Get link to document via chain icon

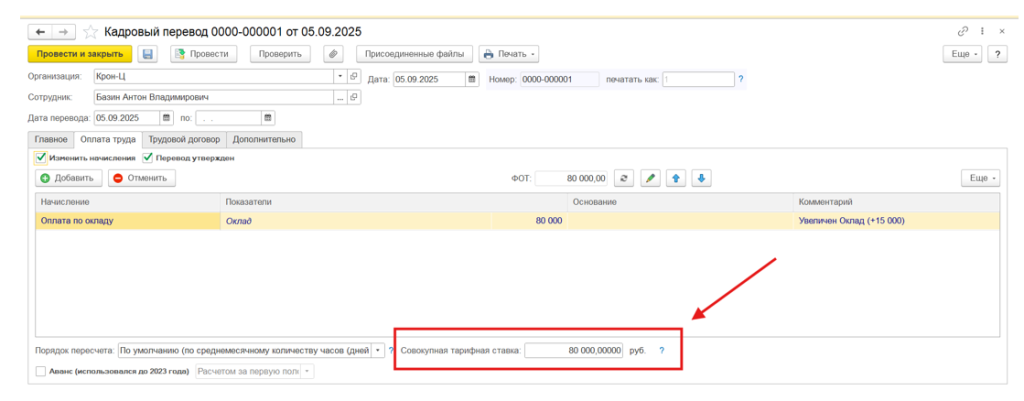point(963,31)
